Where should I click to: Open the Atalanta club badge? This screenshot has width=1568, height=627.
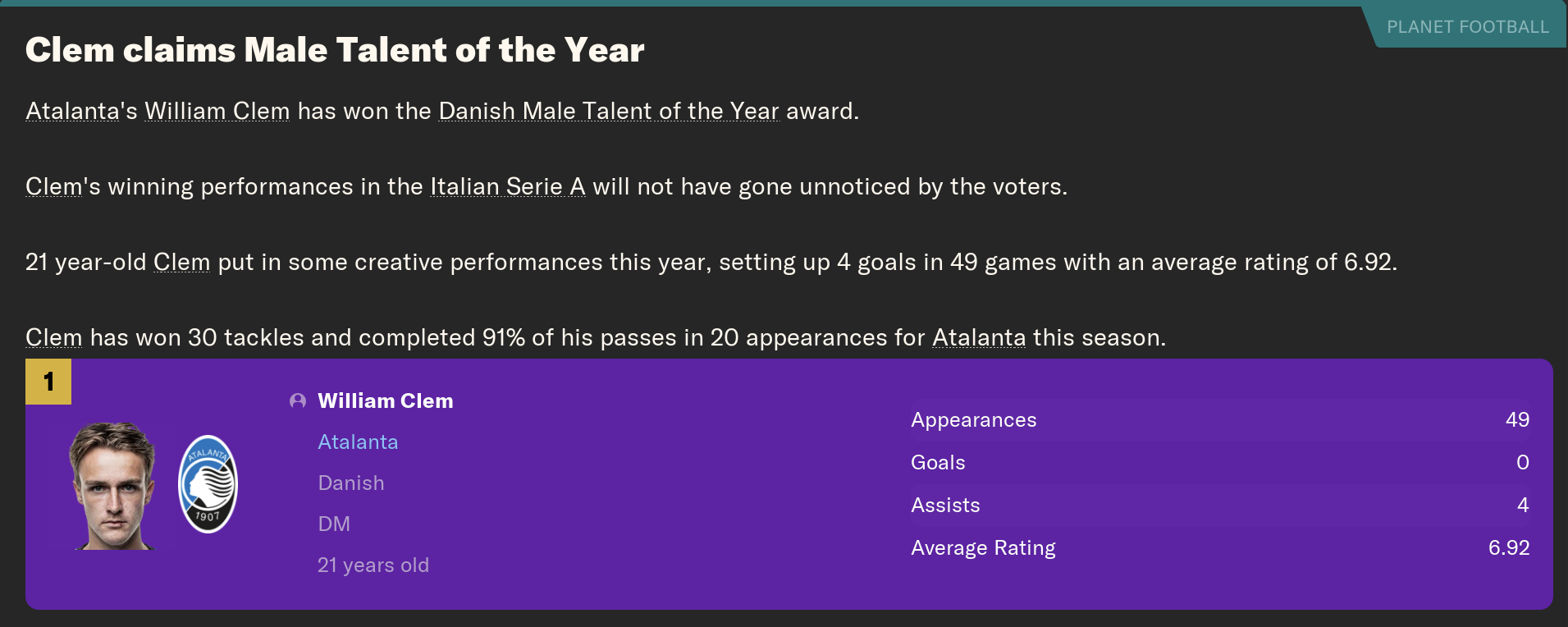[x=208, y=484]
